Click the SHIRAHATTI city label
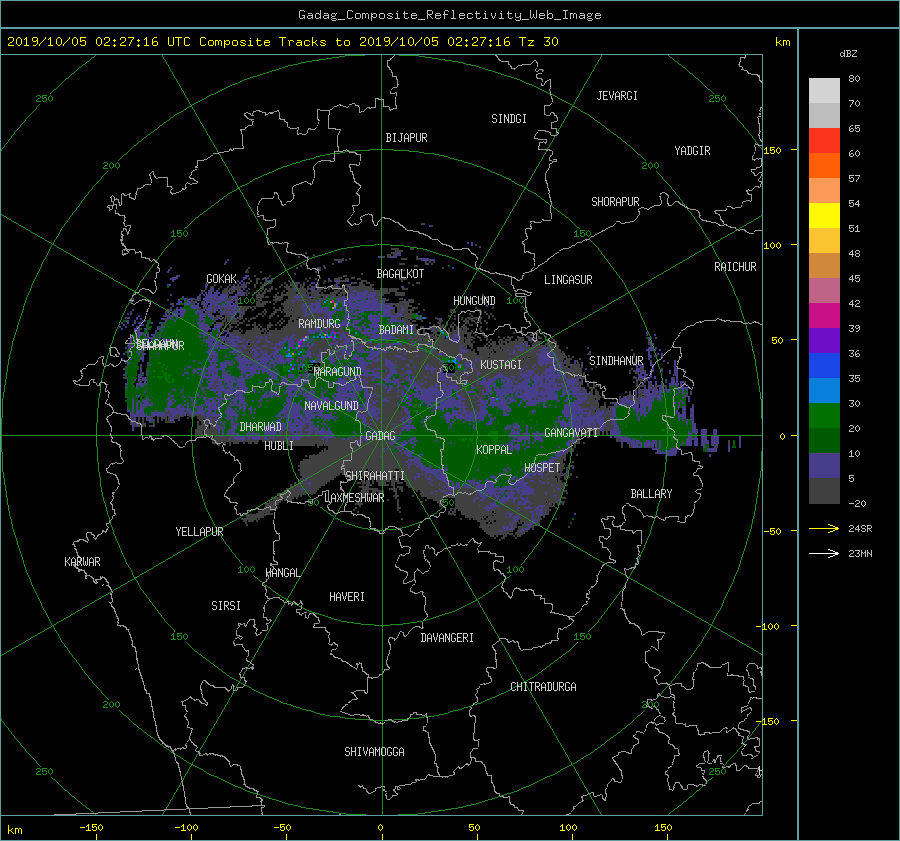This screenshot has width=900, height=841. coord(375,476)
